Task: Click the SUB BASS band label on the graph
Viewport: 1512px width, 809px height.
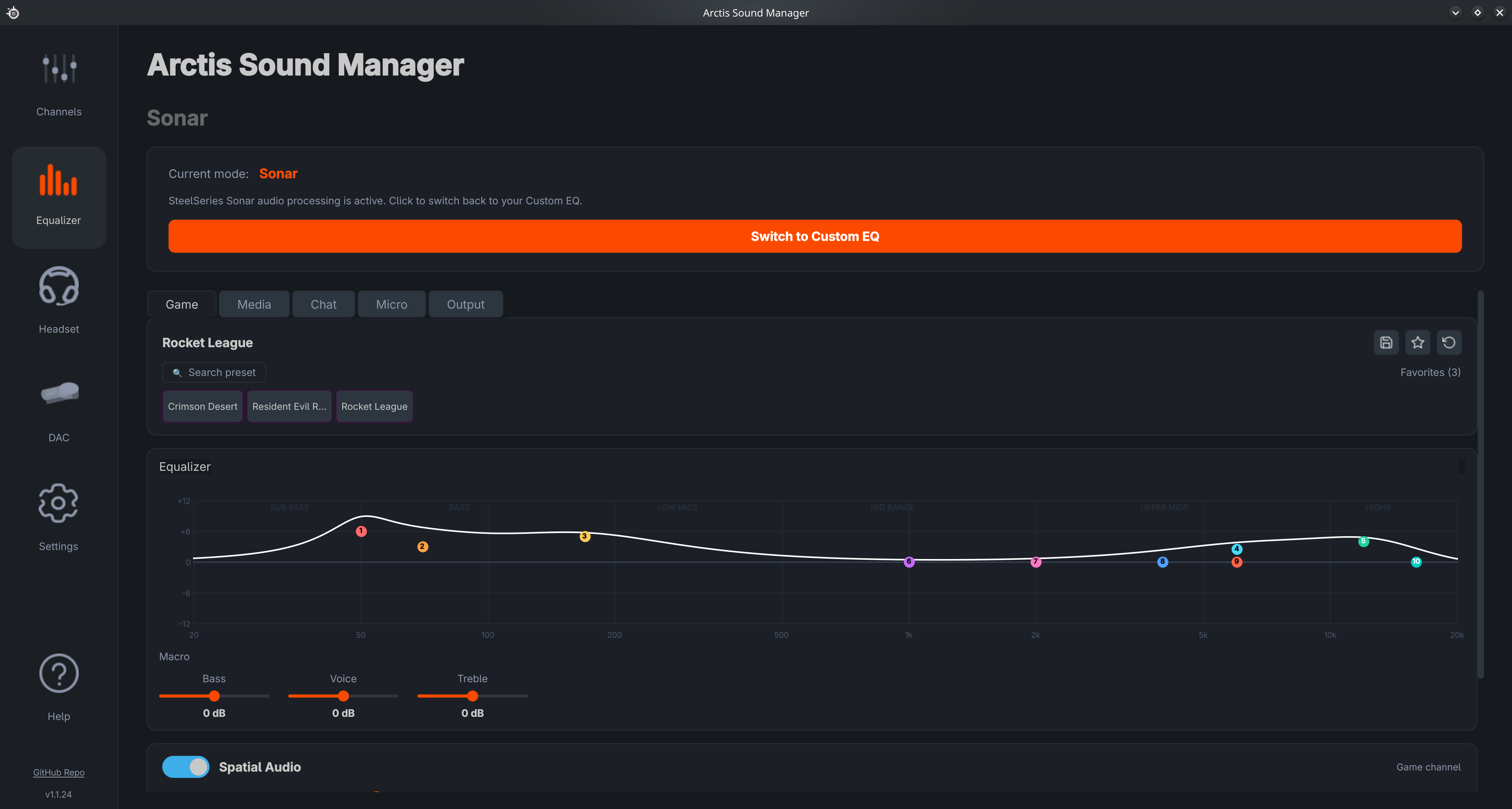Action: 289,507
